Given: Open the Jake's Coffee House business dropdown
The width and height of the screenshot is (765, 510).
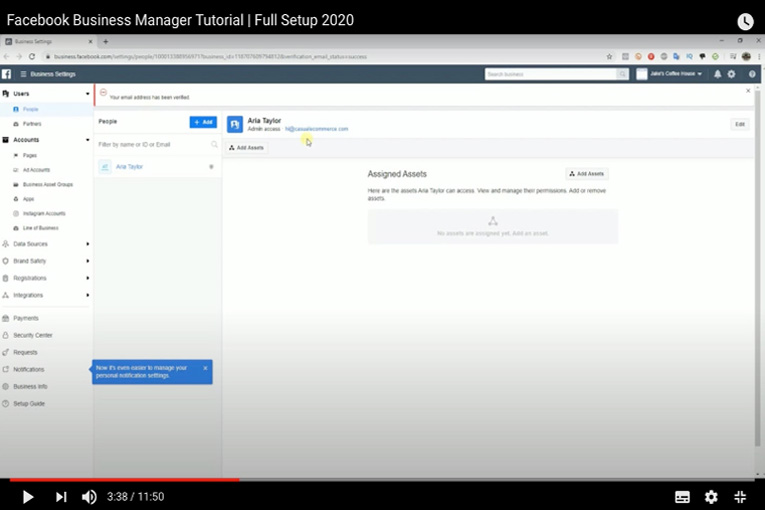Looking at the screenshot, I should [669, 74].
